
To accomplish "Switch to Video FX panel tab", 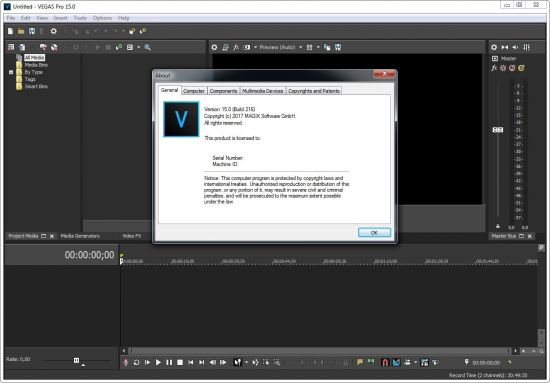I will (x=132, y=236).
